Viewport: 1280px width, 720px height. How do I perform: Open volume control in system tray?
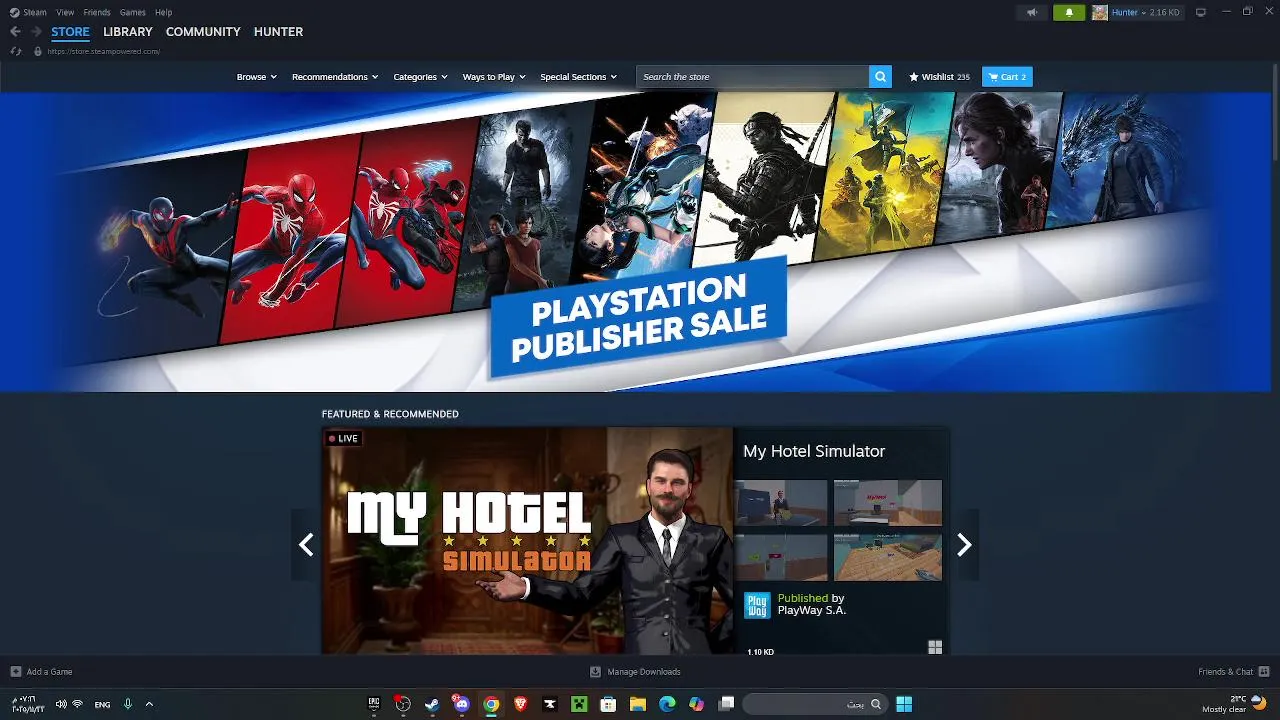pos(61,704)
